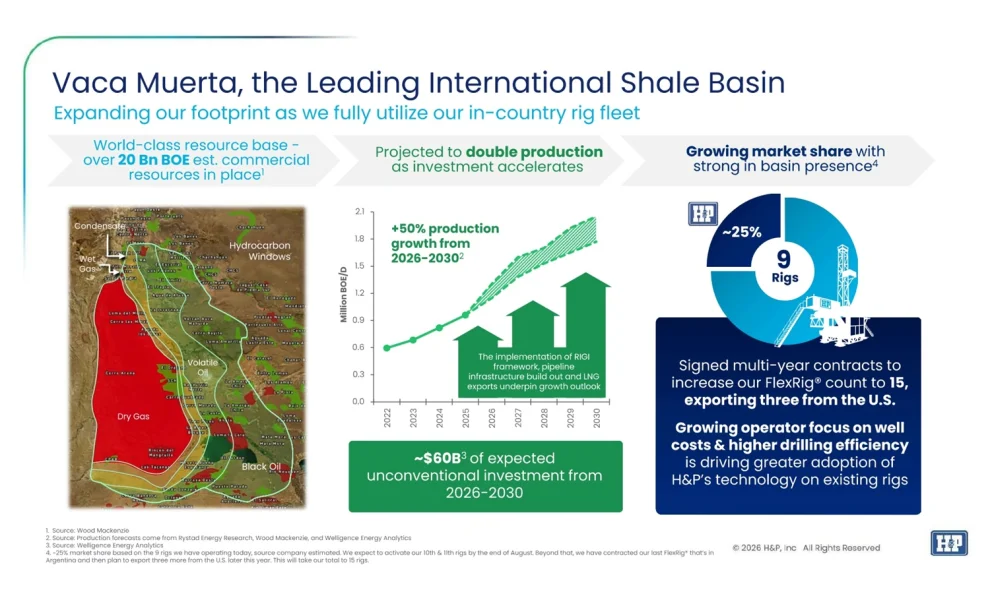Click the H&P logo in the slide footer
Image resolution: width=990 pixels, height=594 pixels.
coord(949,544)
